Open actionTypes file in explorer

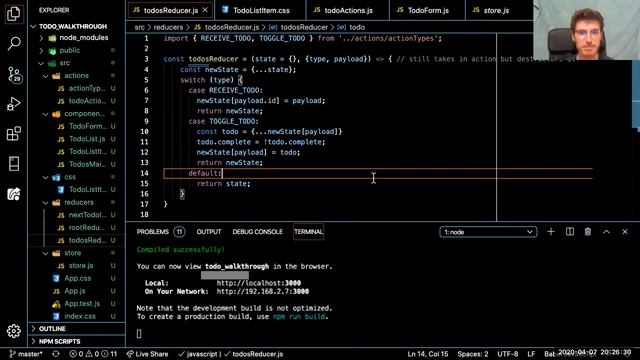pyautogui.click(x=77, y=89)
